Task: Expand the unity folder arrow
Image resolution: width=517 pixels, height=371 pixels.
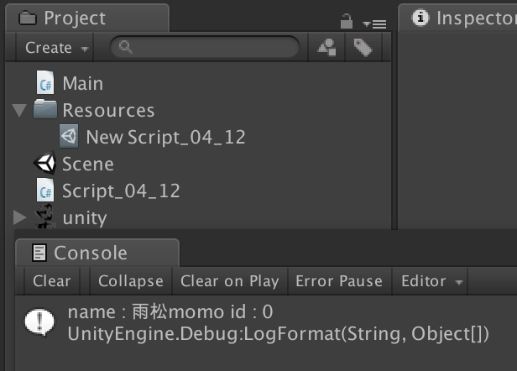Action: coord(20,217)
